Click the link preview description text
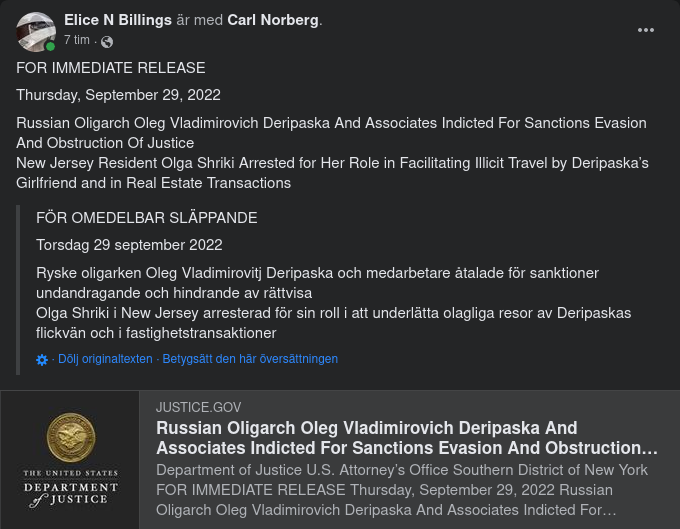This screenshot has width=680, height=529. (402, 490)
